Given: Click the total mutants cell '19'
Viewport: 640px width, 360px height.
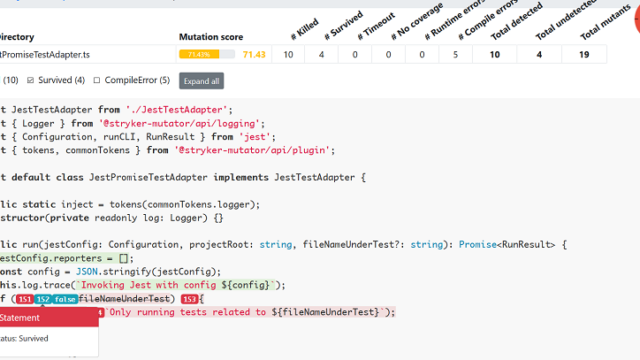Looking at the screenshot, I should tap(584, 54).
